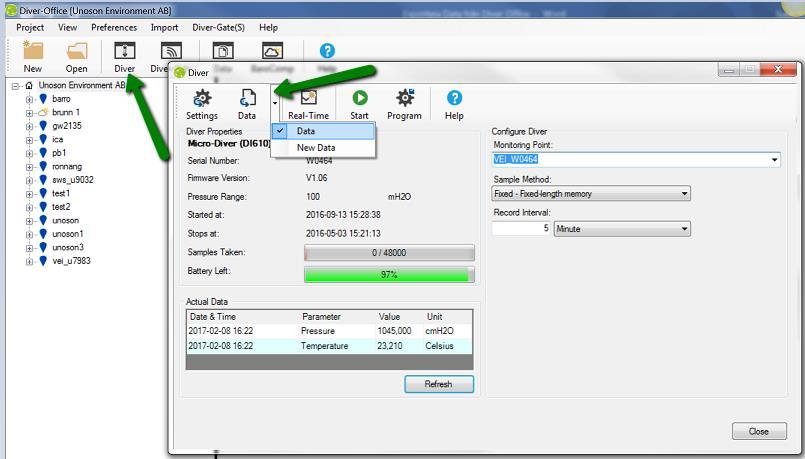The height and width of the screenshot is (459, 805).
Task: Click the Diver-Office title bar app icon
Action: 11,10
